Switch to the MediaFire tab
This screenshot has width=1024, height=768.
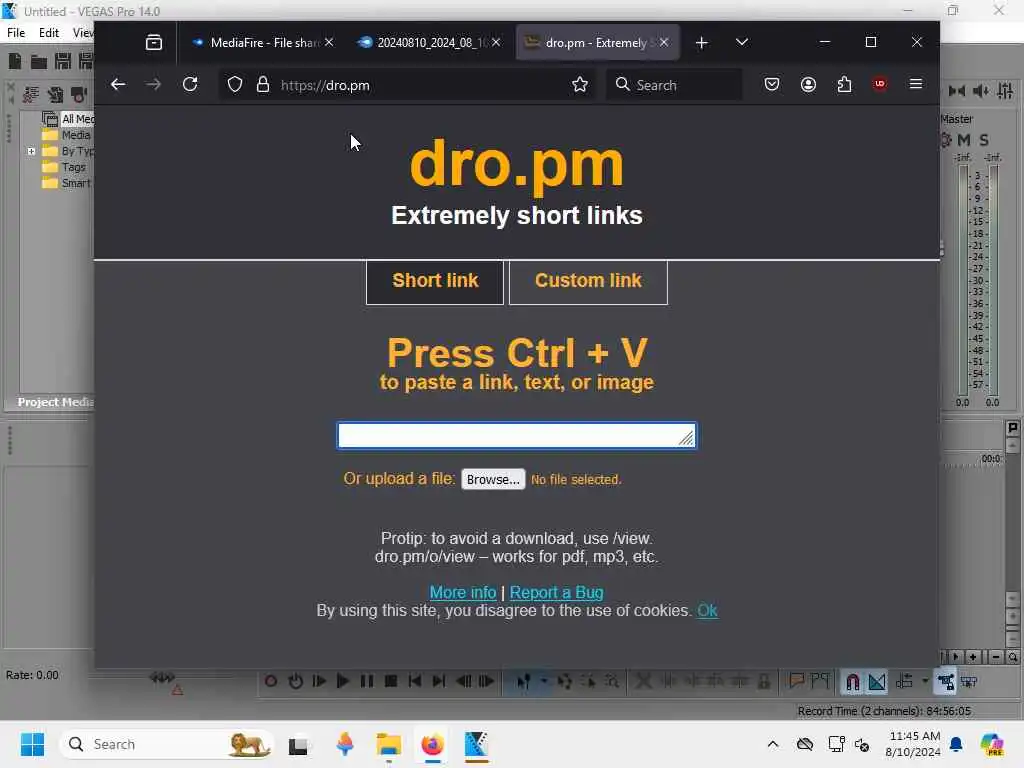256,42
